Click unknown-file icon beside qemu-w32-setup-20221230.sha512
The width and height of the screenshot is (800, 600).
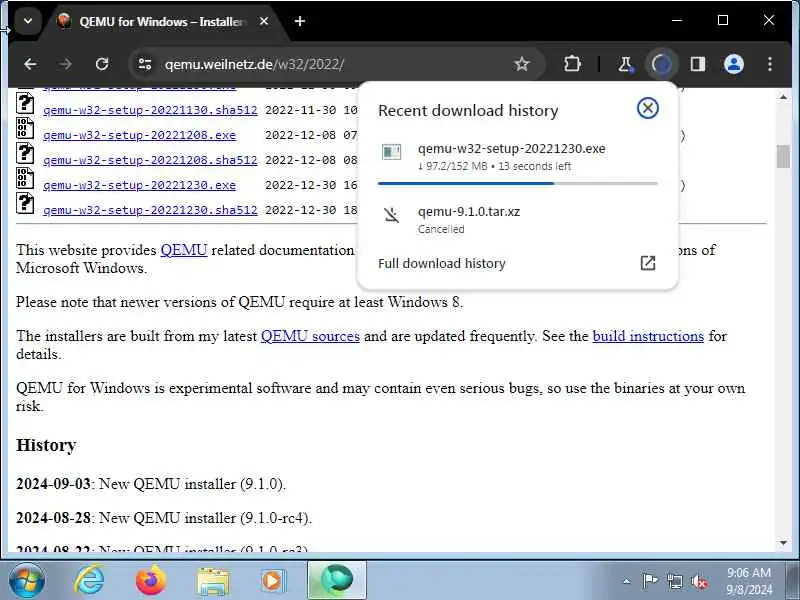pyautogui.click(x=25, y=204)
